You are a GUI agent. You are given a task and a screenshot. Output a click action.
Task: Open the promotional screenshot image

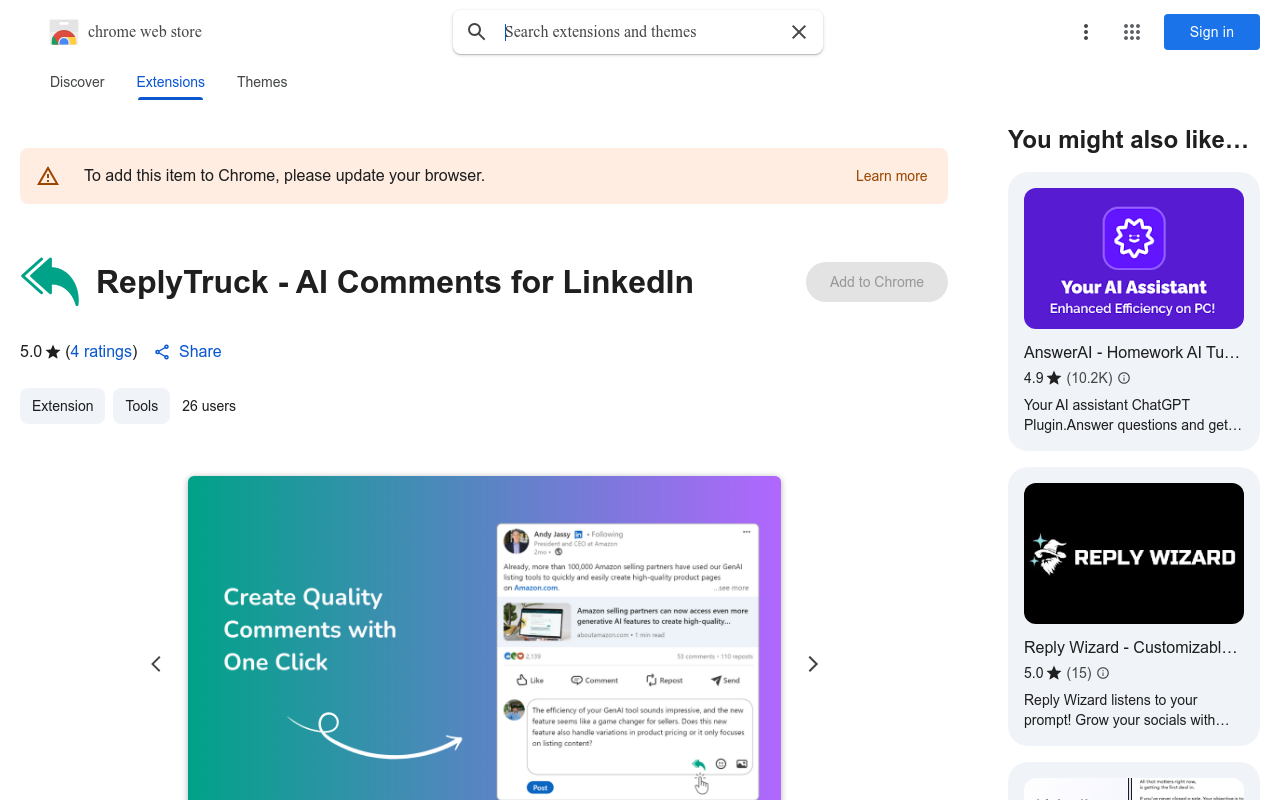(x=484, y=638)
